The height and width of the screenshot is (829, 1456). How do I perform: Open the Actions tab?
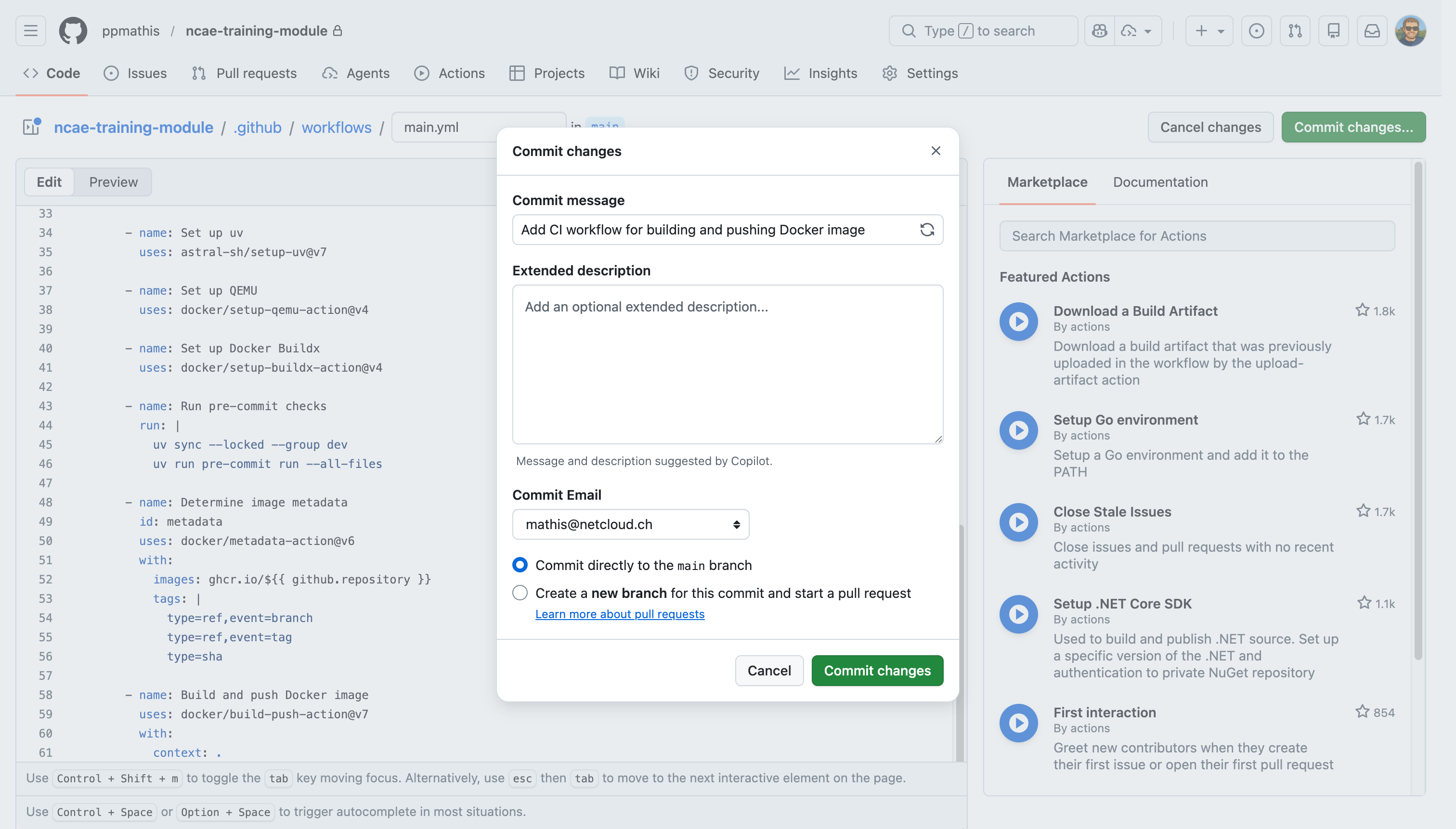coord(449,73)
